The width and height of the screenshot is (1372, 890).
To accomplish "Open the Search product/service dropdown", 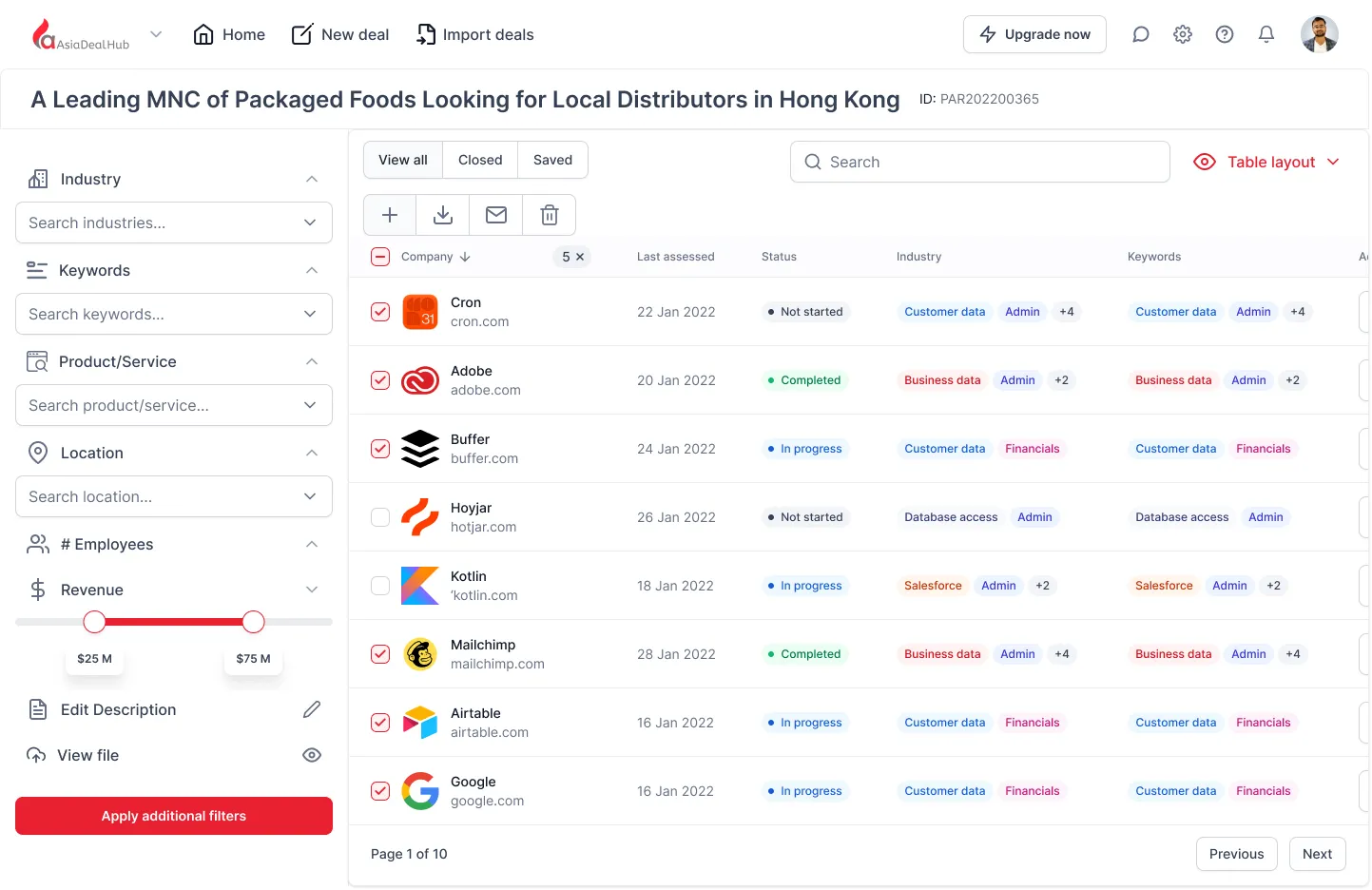I will click(174, 405).
